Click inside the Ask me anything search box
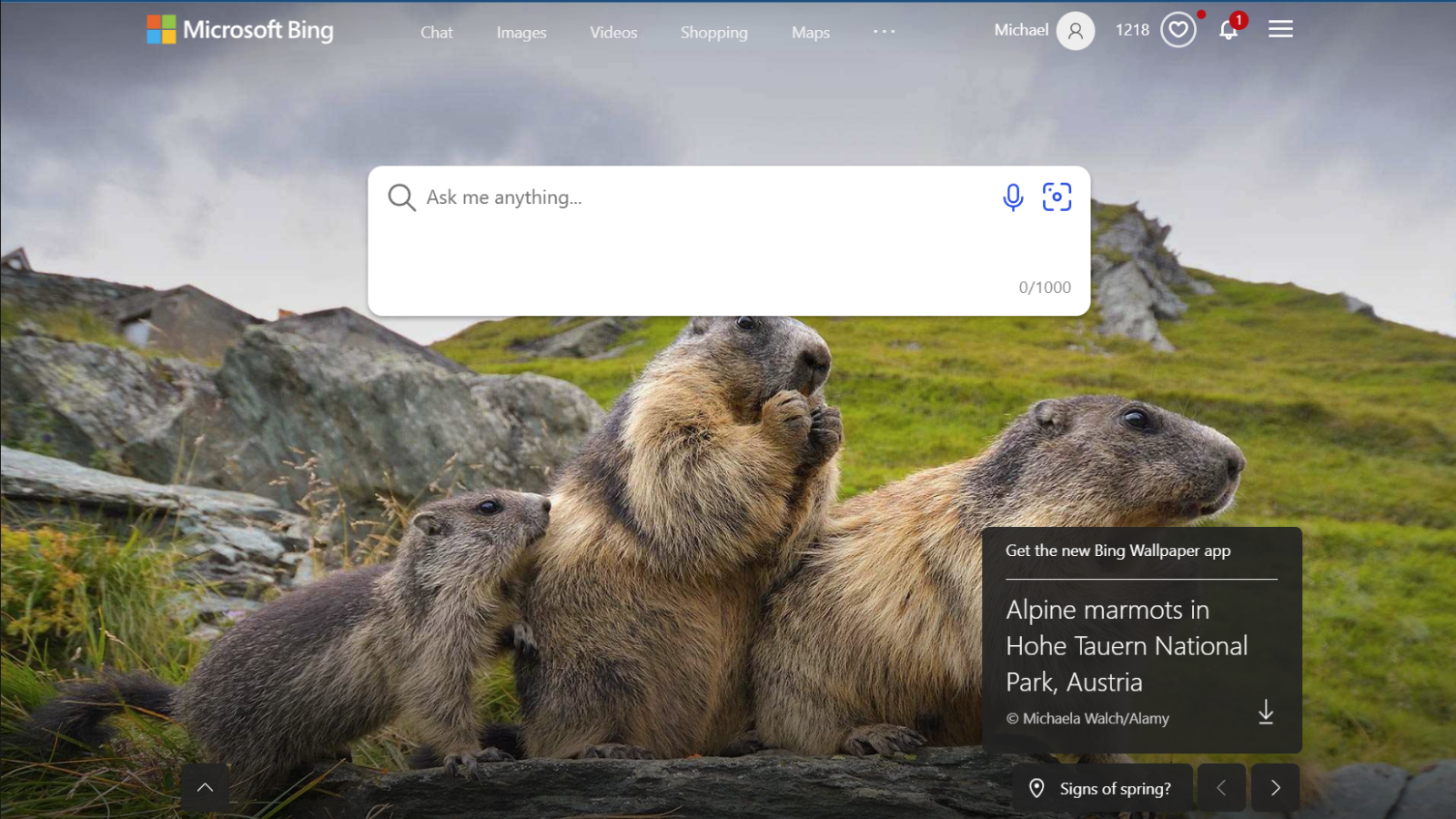Viewport: 1456px width, 819px height. [x=637, y=197]
